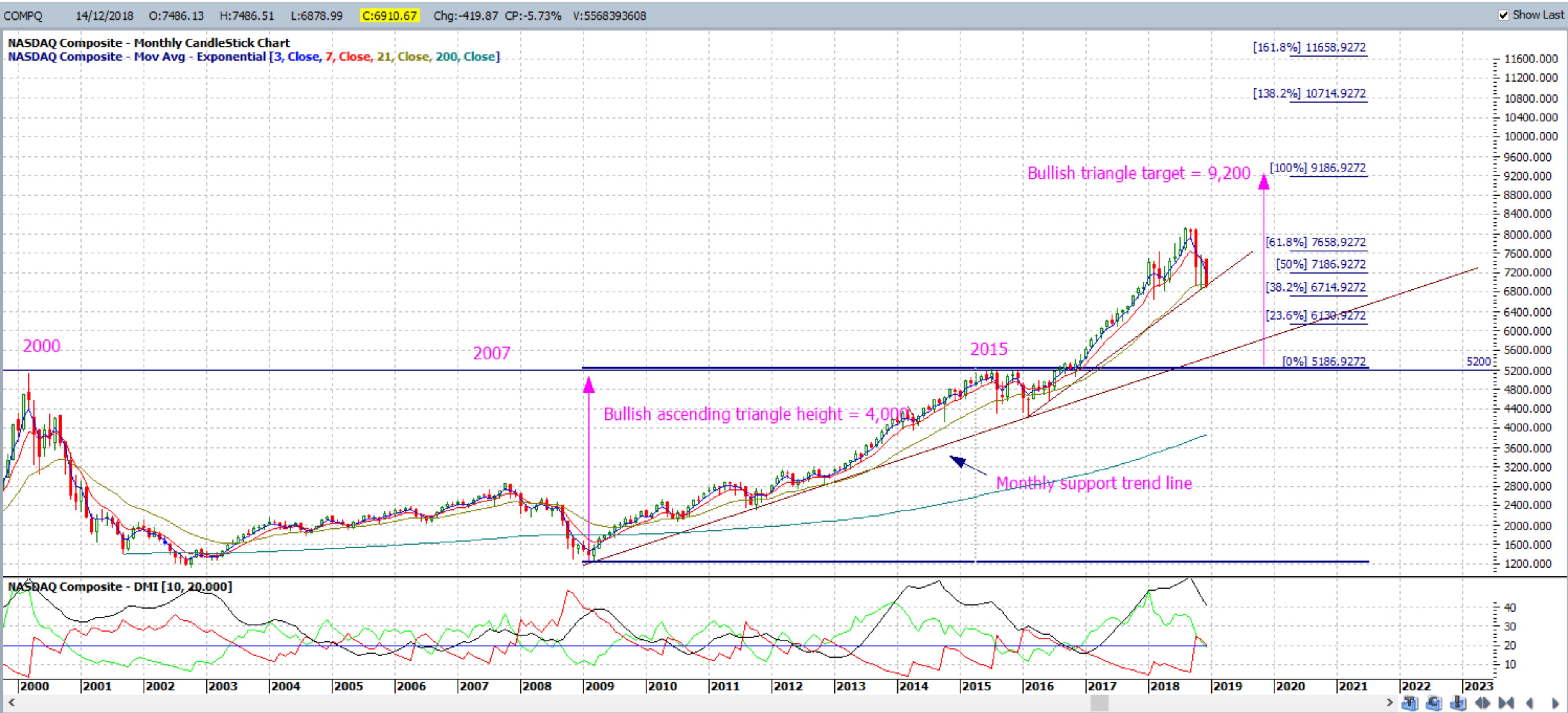This screenshot has height=713, width=1568.
Task: Click the 11600.000 price axis label
Action: pos(1532,59)
